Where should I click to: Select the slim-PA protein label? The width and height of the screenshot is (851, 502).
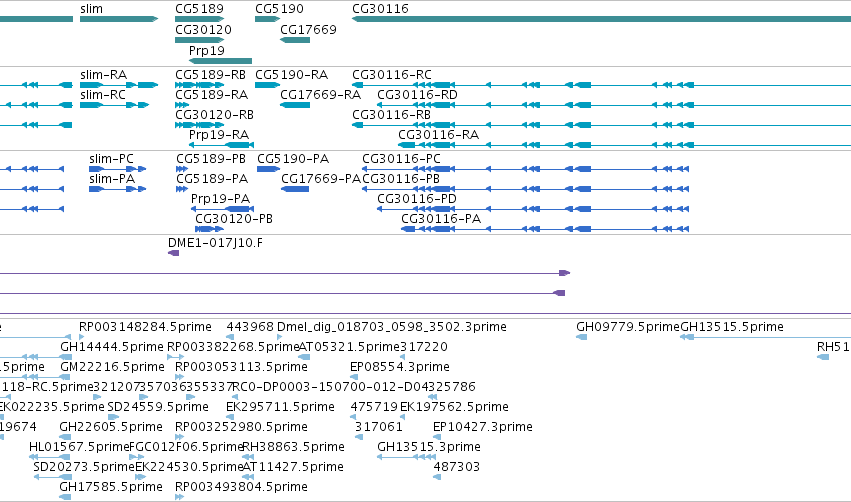112,179
